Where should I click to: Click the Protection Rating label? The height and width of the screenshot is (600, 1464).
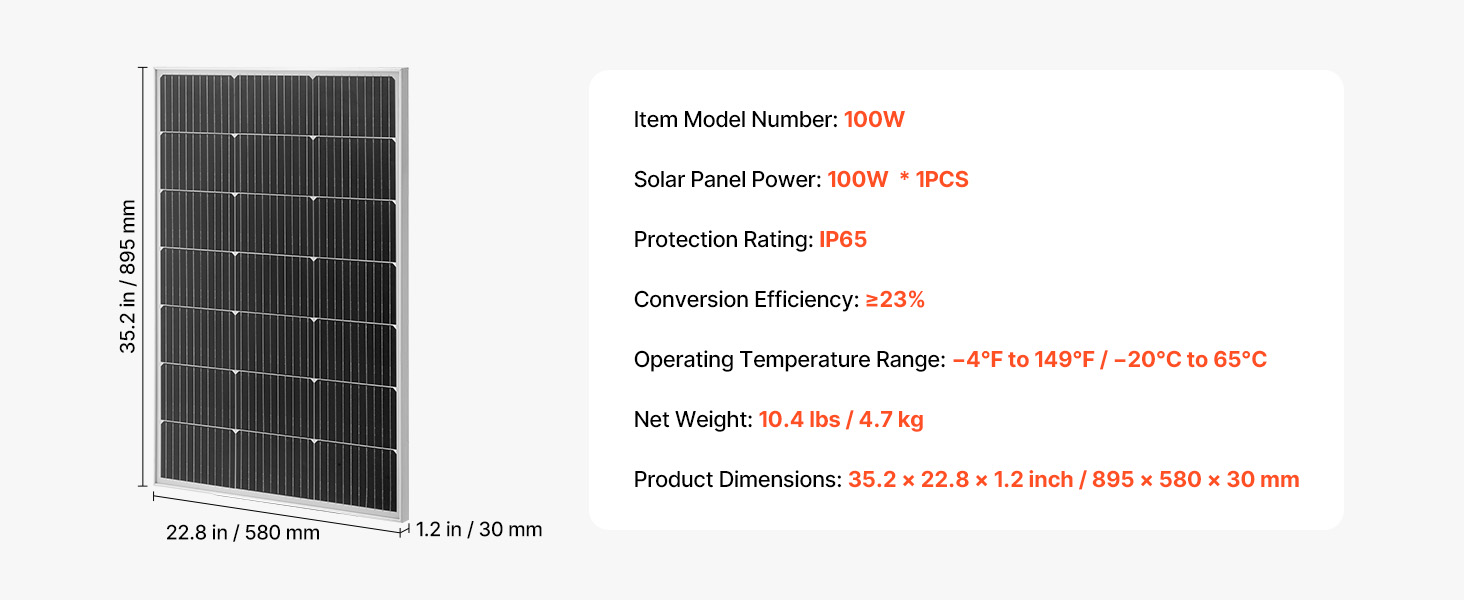tap(723, 240)
